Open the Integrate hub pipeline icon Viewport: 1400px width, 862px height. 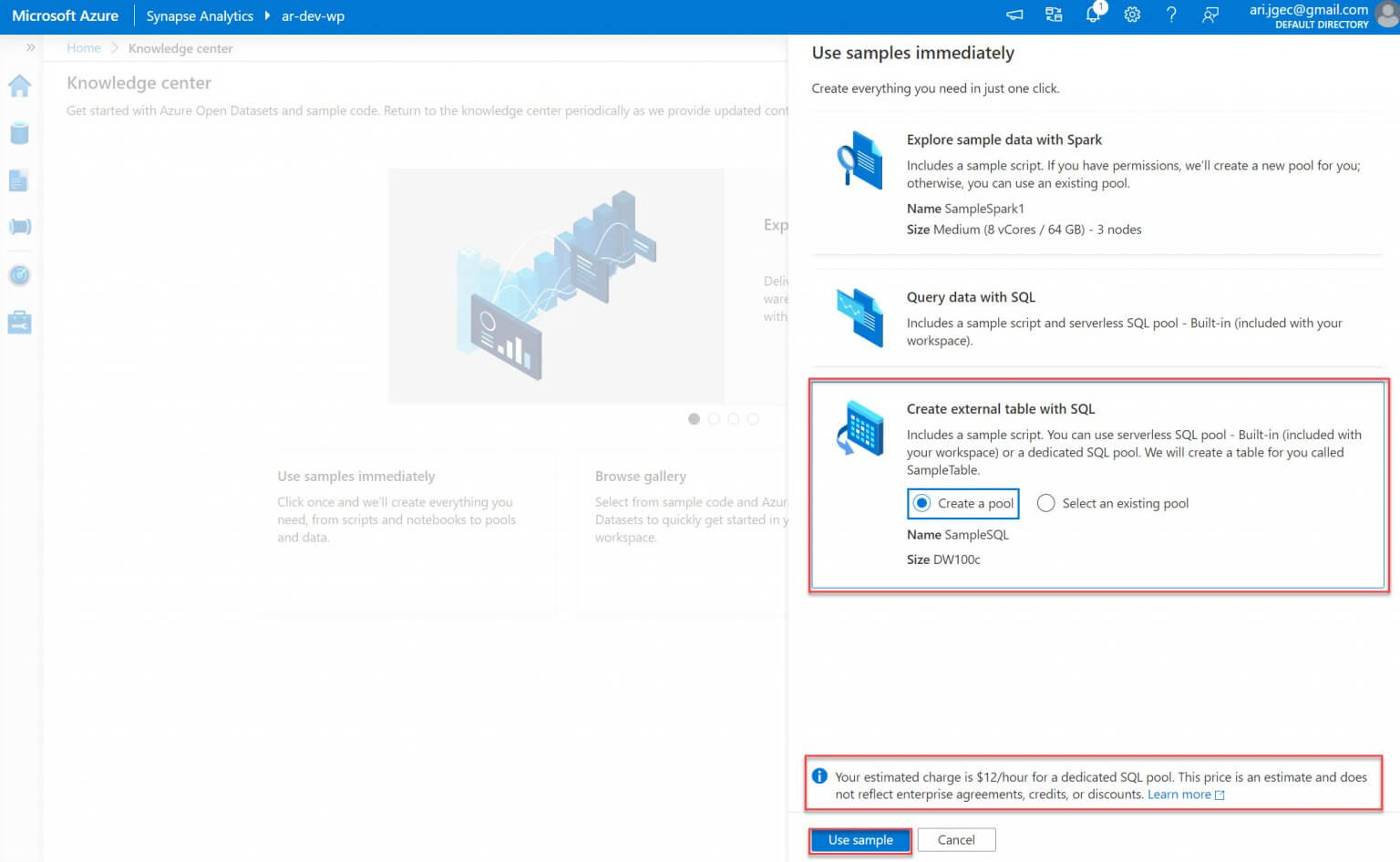[x=19, y=226]
